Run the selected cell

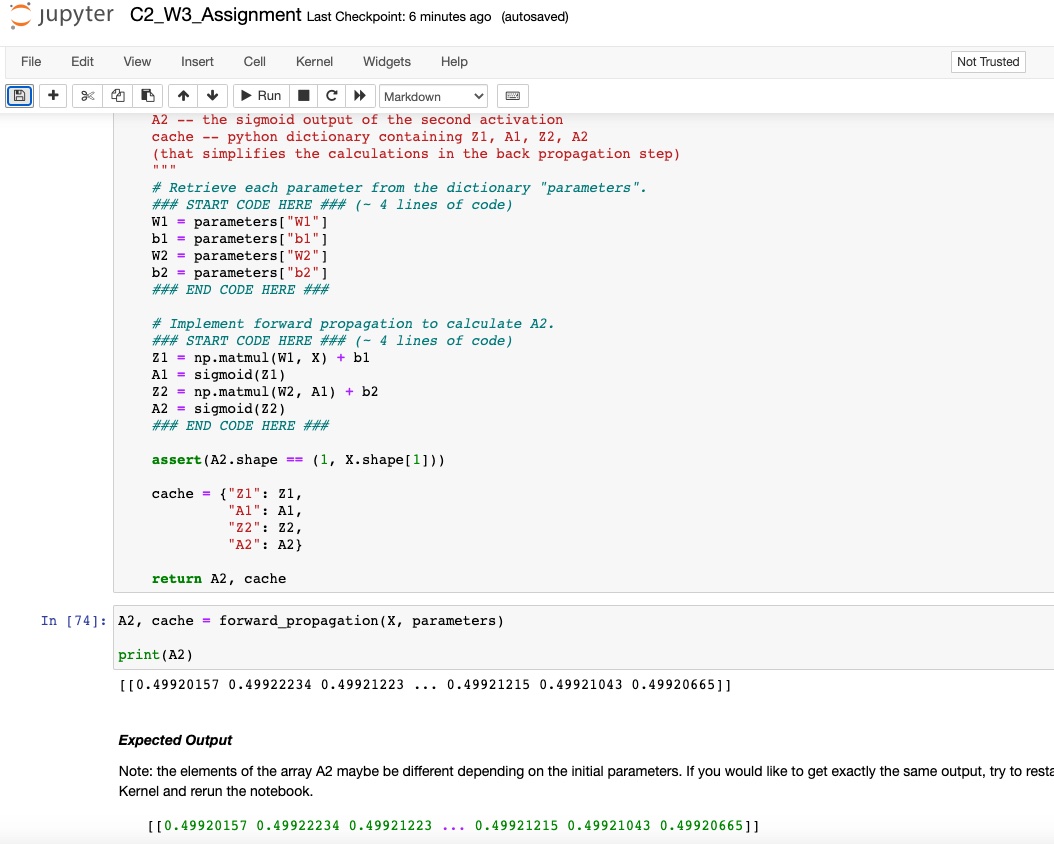[259, 95]
